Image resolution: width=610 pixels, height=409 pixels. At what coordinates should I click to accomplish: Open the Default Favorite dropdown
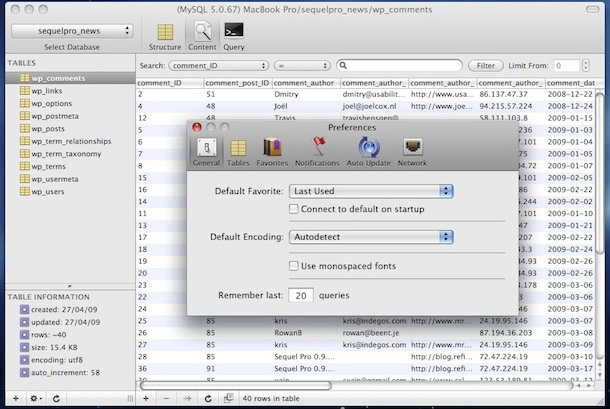point(371,191)
